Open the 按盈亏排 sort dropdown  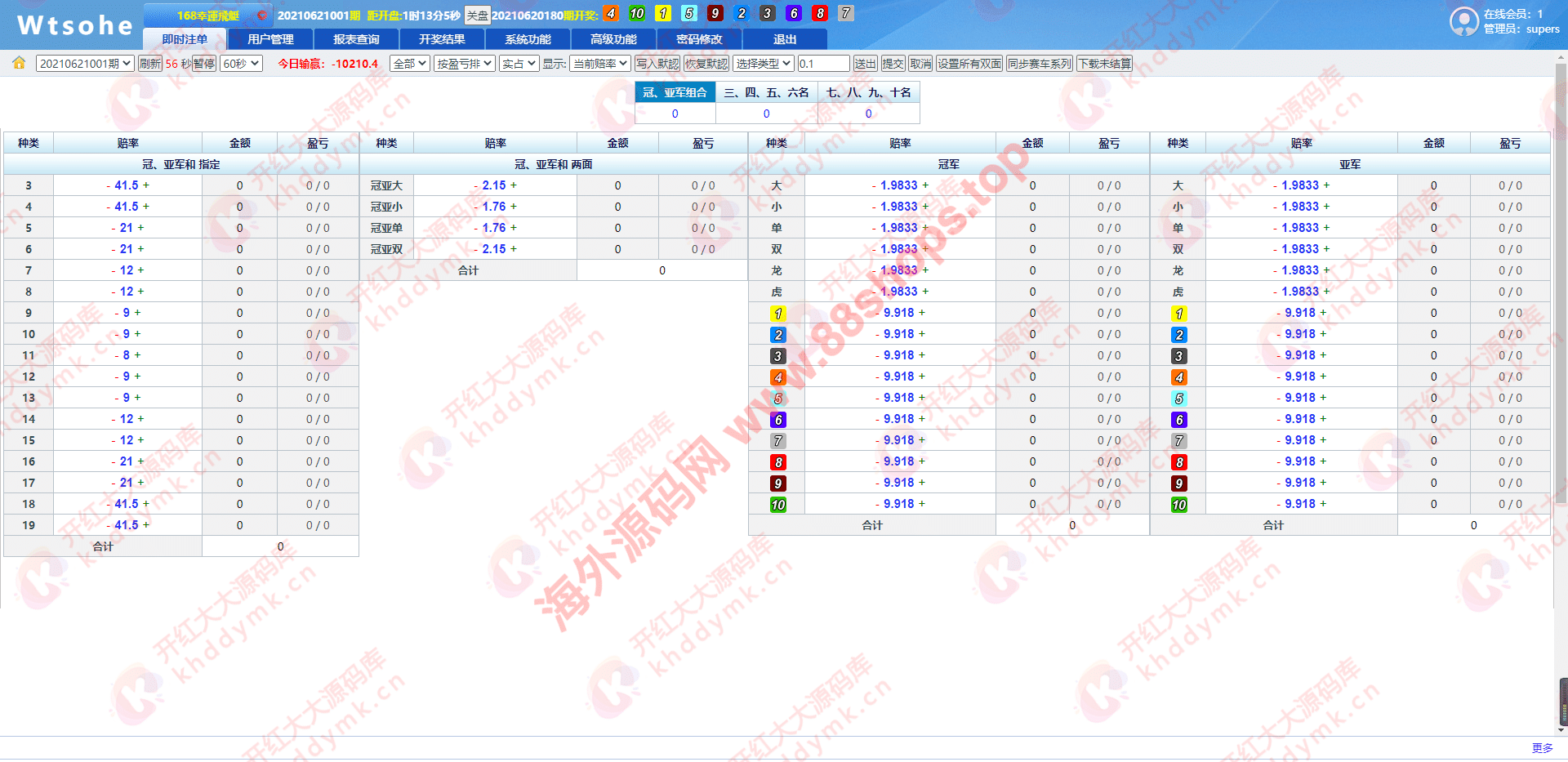(x=464, y=64)
